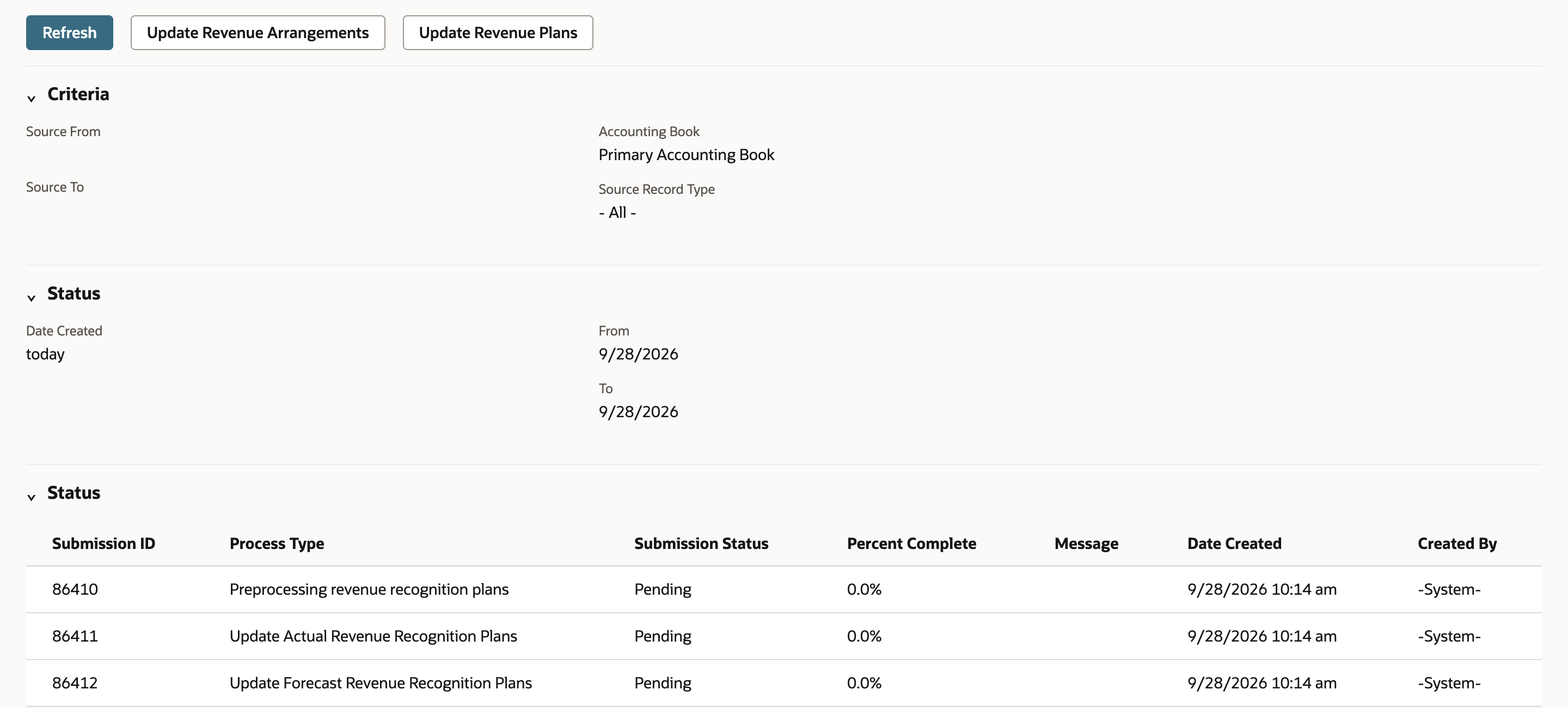
Task: Click the Percent Complete column header
Action: tap(911, 543)
